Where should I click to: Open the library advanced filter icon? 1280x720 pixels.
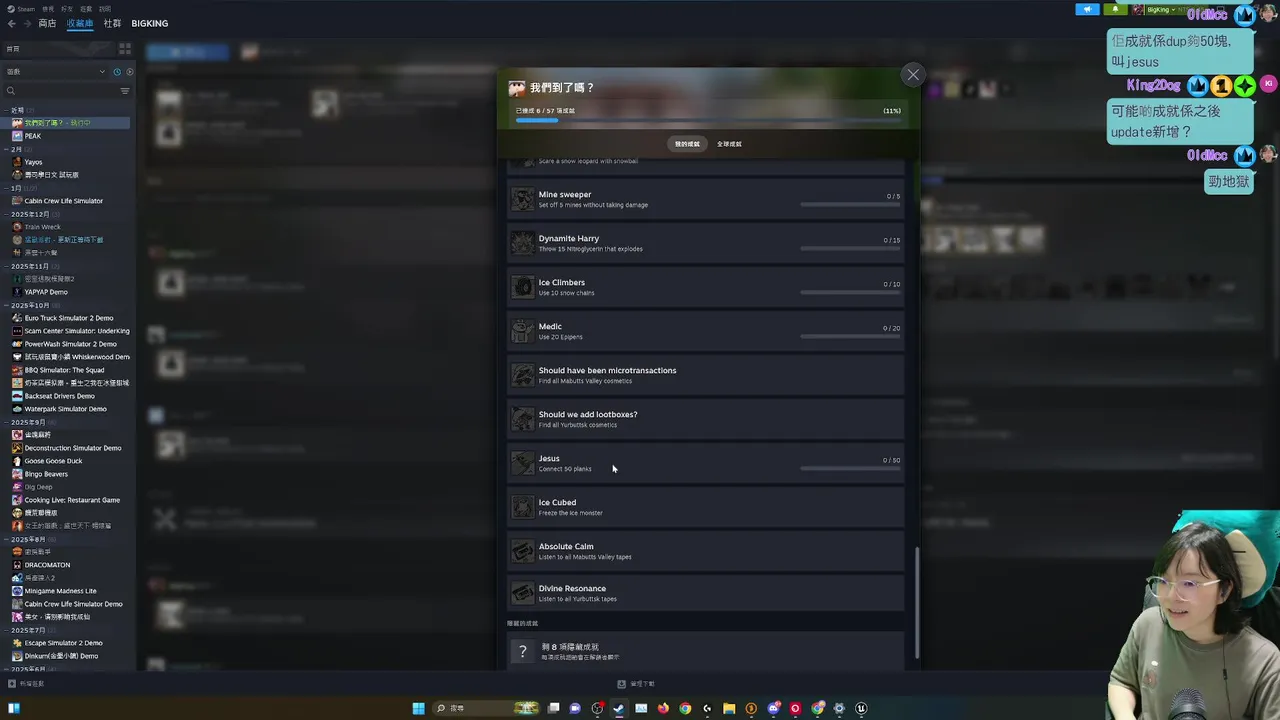125,91
